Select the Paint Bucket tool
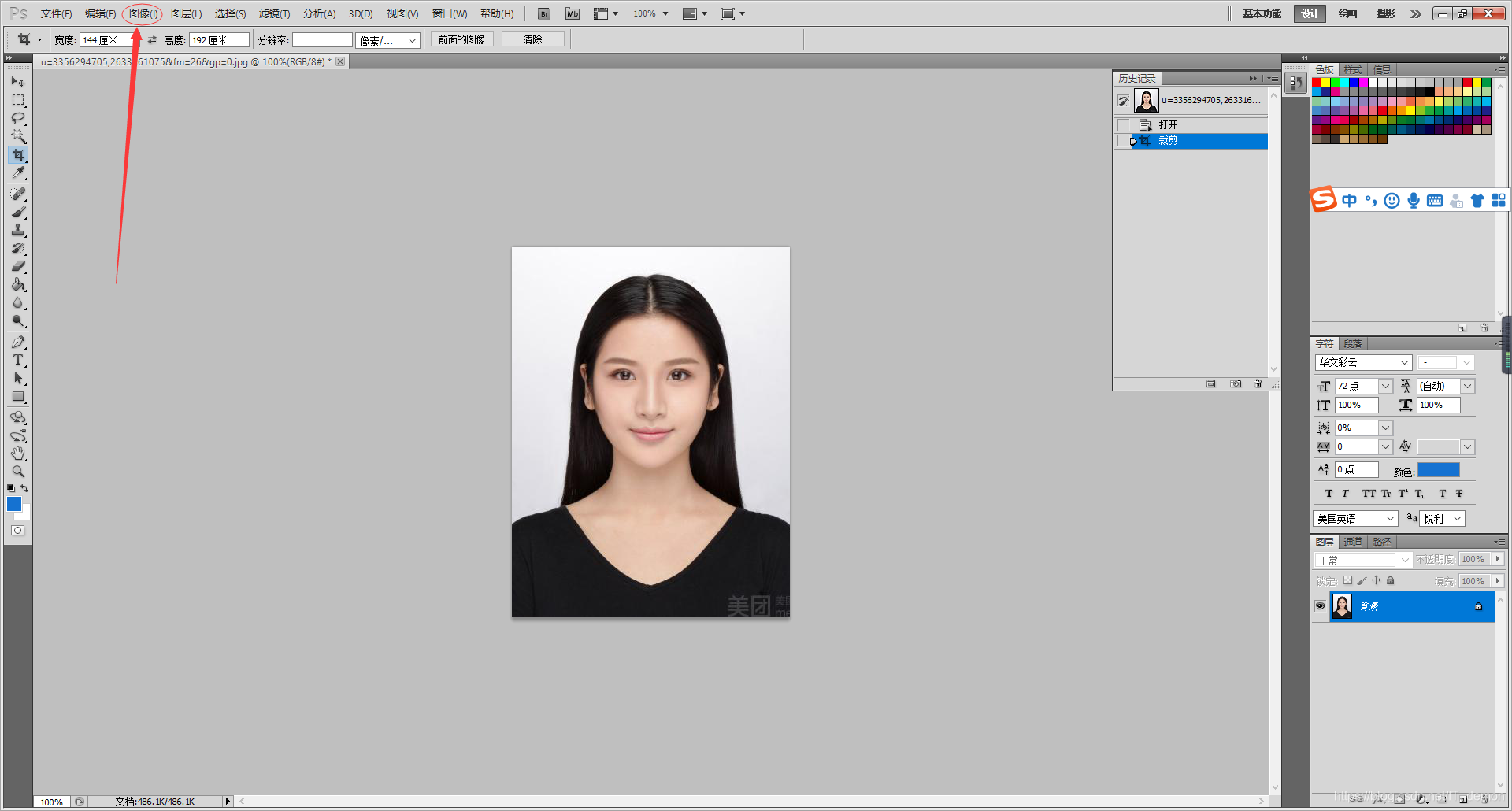Image resolution: width=1512 pixels, height=811 pixels. pyautogui.click(x=18, y=284)
